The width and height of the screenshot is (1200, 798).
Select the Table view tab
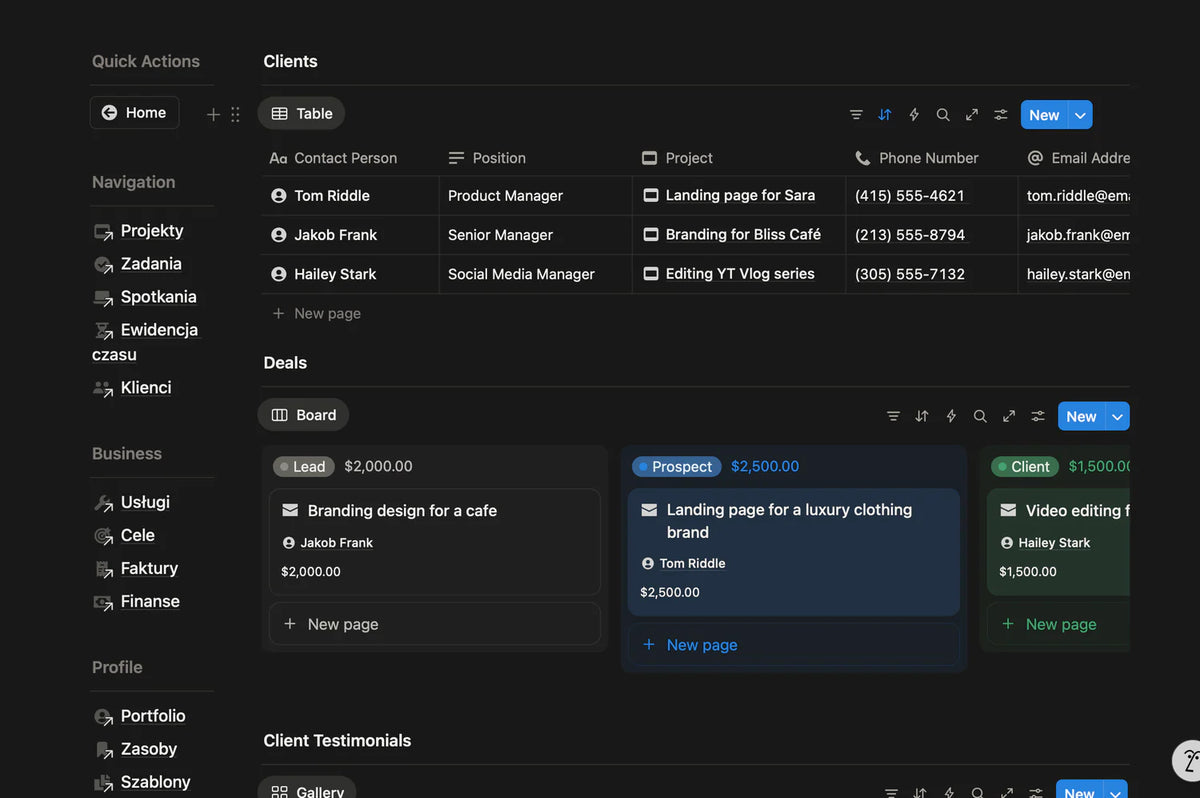click(x=301, y=114)
